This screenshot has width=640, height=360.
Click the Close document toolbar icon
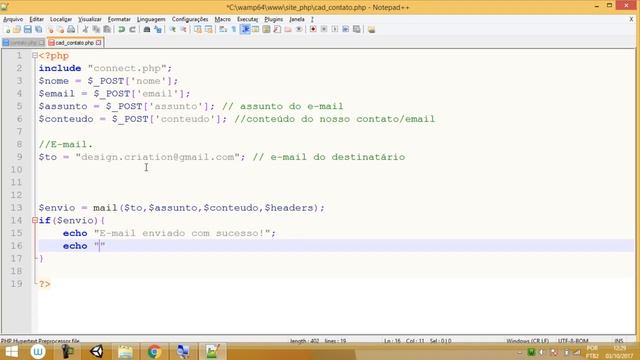50,29
